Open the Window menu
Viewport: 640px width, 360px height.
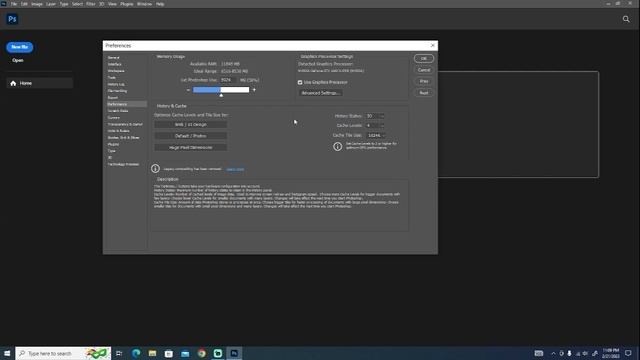point(144,4)
